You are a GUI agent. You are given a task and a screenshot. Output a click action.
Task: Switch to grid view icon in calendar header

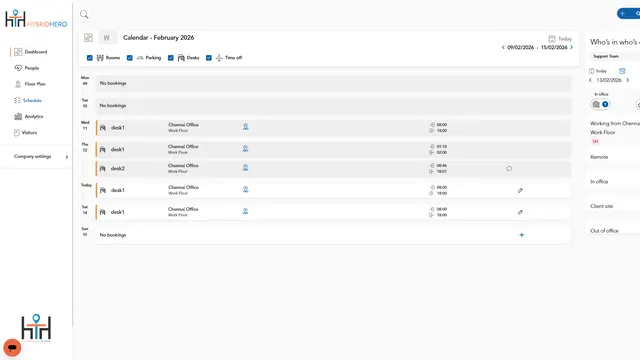coord(88,38)
